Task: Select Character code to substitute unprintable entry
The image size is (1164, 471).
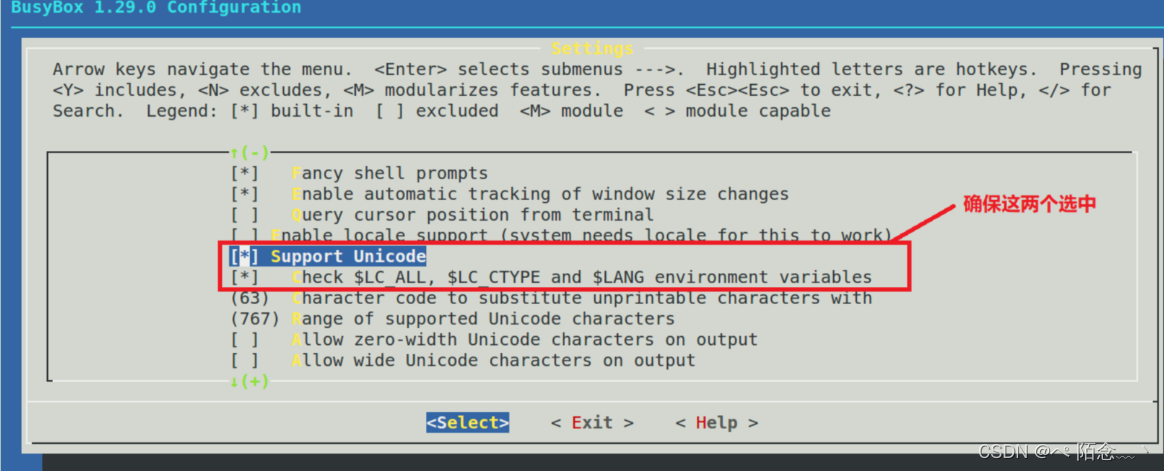Action: 582,298
